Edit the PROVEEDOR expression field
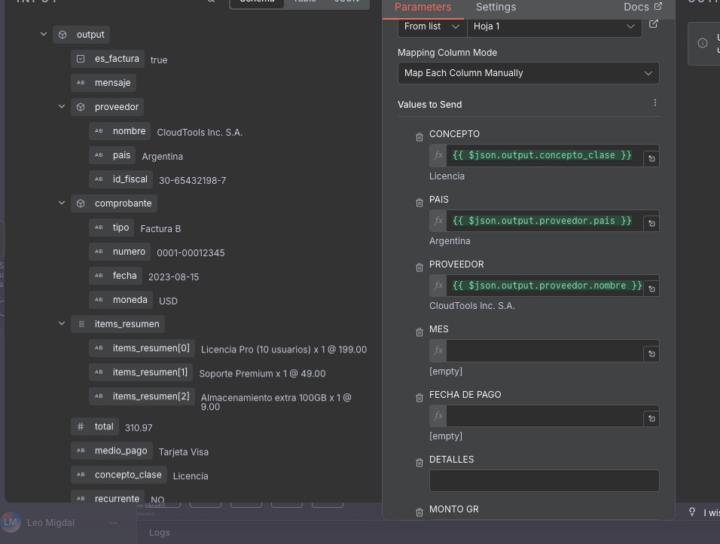Screen dimensions: 720x544 pyautogui.click(x=545, y=286)
